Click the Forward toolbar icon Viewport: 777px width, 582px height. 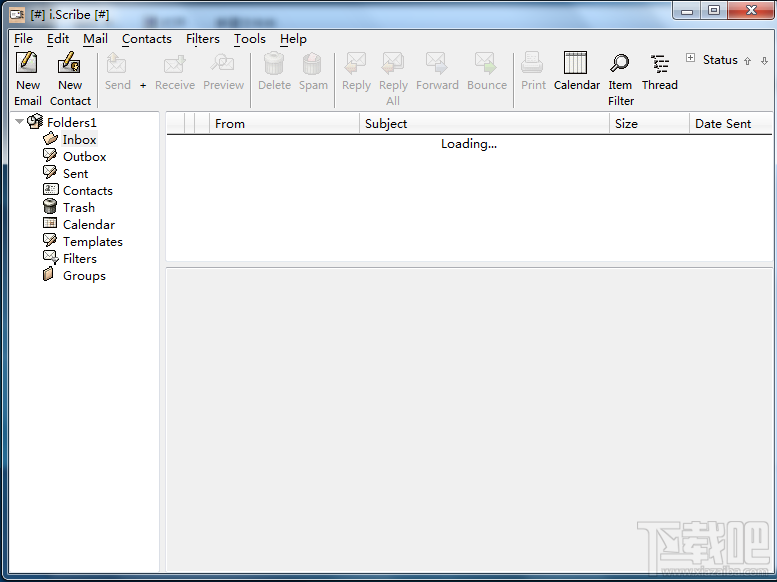coord(437,63)
